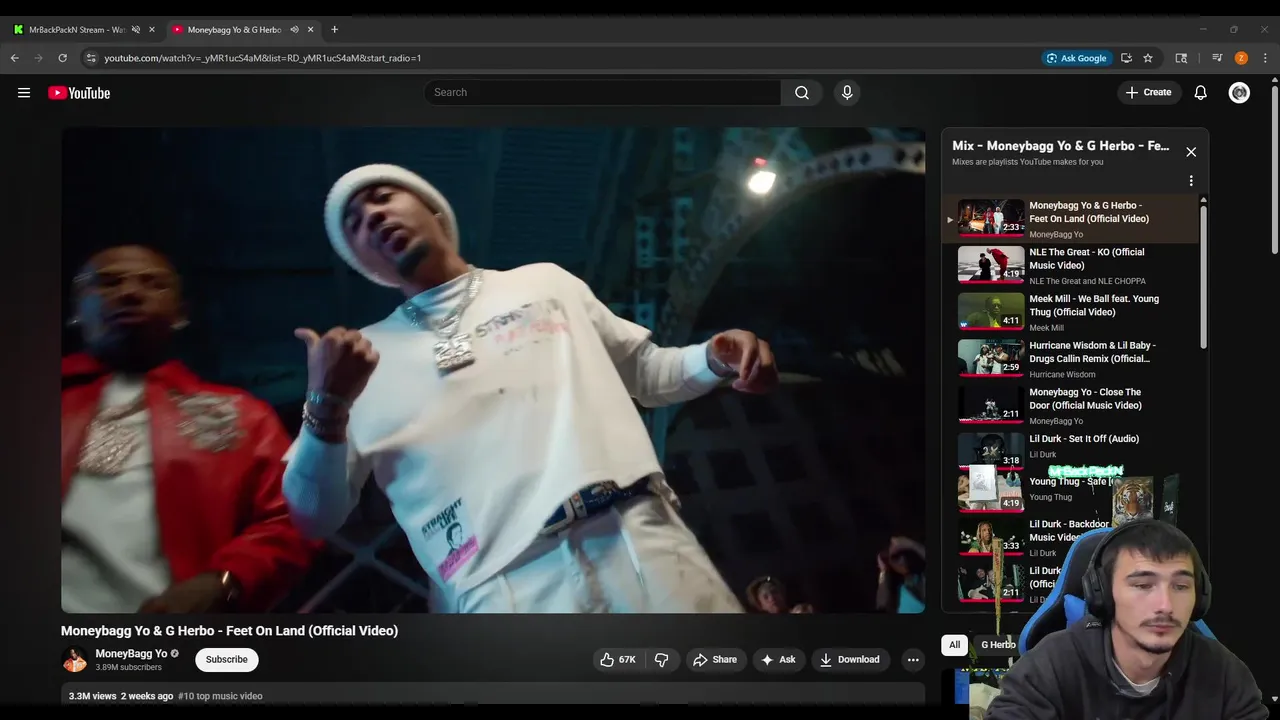This screenshot has height=720, width=1280.
Task: Mute the Moneybagg Yo tab audio
Action: (294, 30)
